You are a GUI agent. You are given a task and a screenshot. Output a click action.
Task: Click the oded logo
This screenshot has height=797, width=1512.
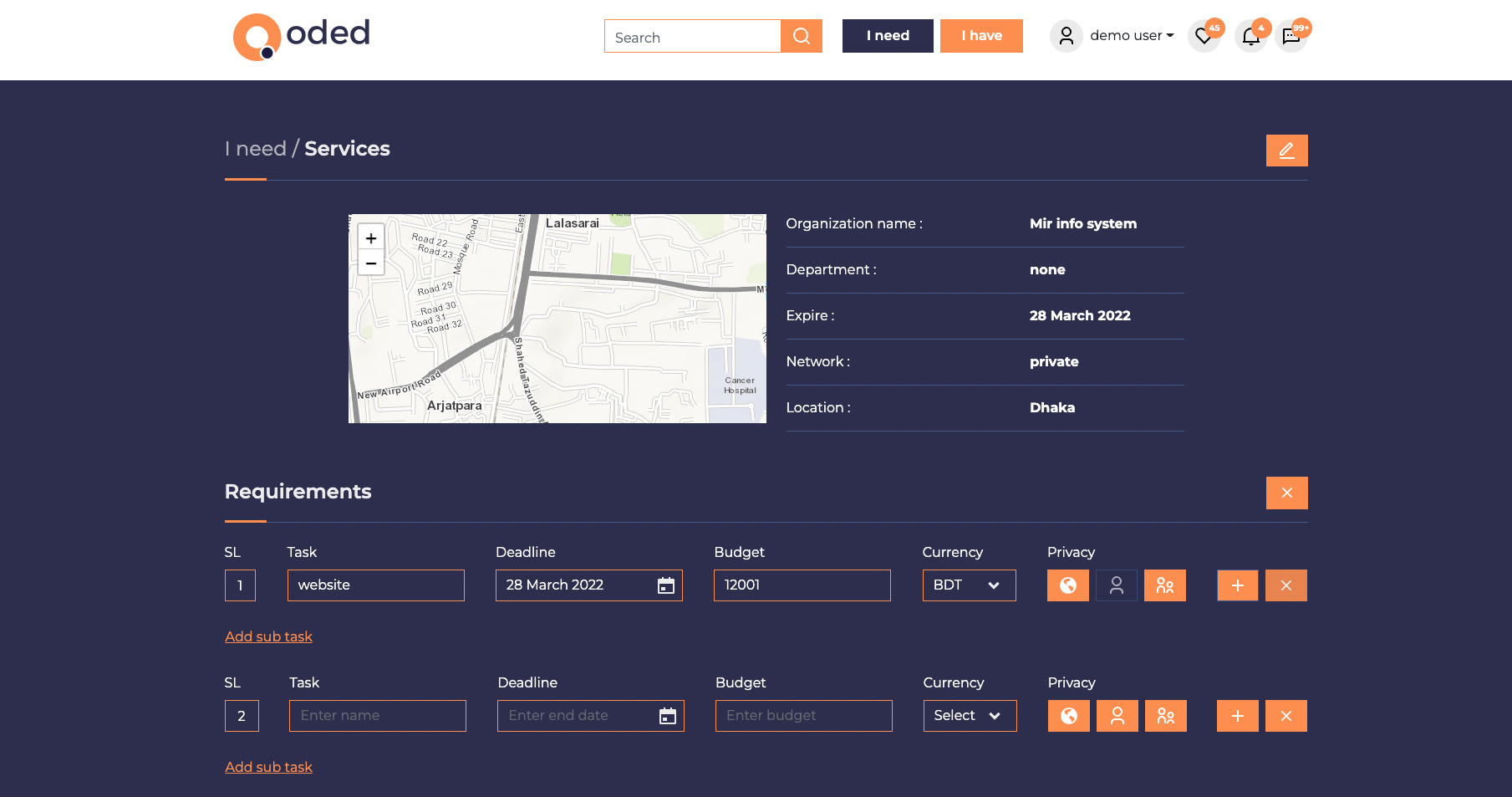tap(302, 37)
